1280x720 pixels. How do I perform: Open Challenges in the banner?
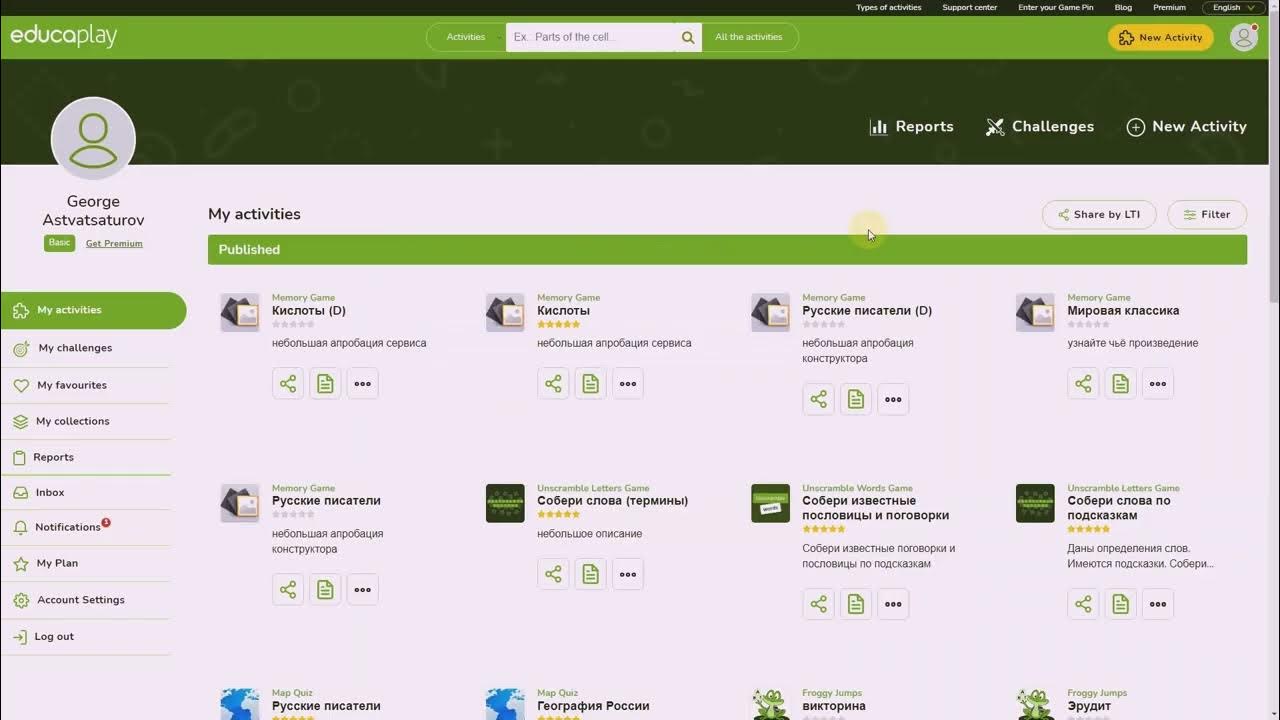(1040, 127)
